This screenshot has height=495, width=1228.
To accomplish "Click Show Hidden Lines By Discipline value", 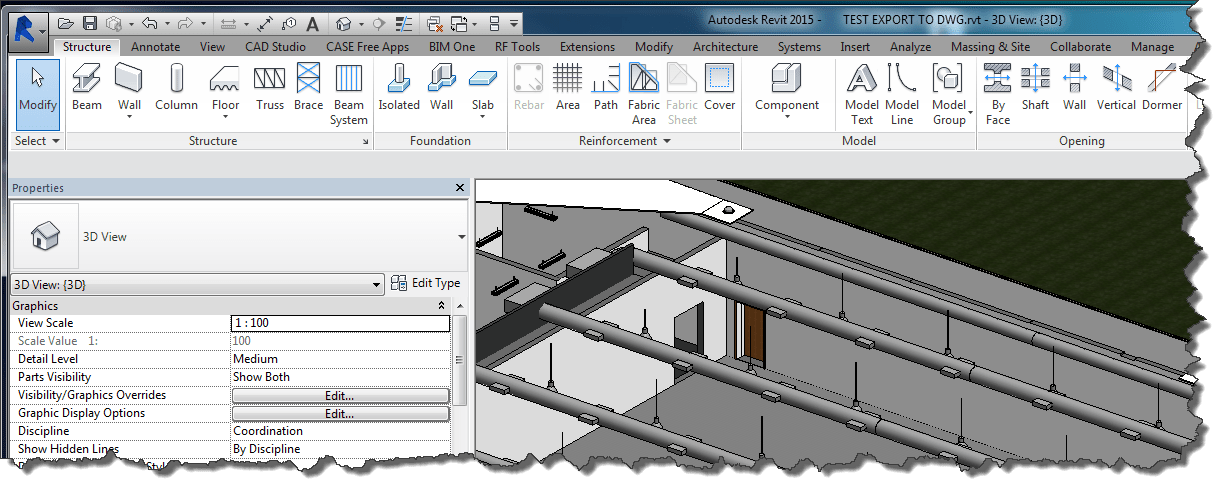I will click(341, 449).
